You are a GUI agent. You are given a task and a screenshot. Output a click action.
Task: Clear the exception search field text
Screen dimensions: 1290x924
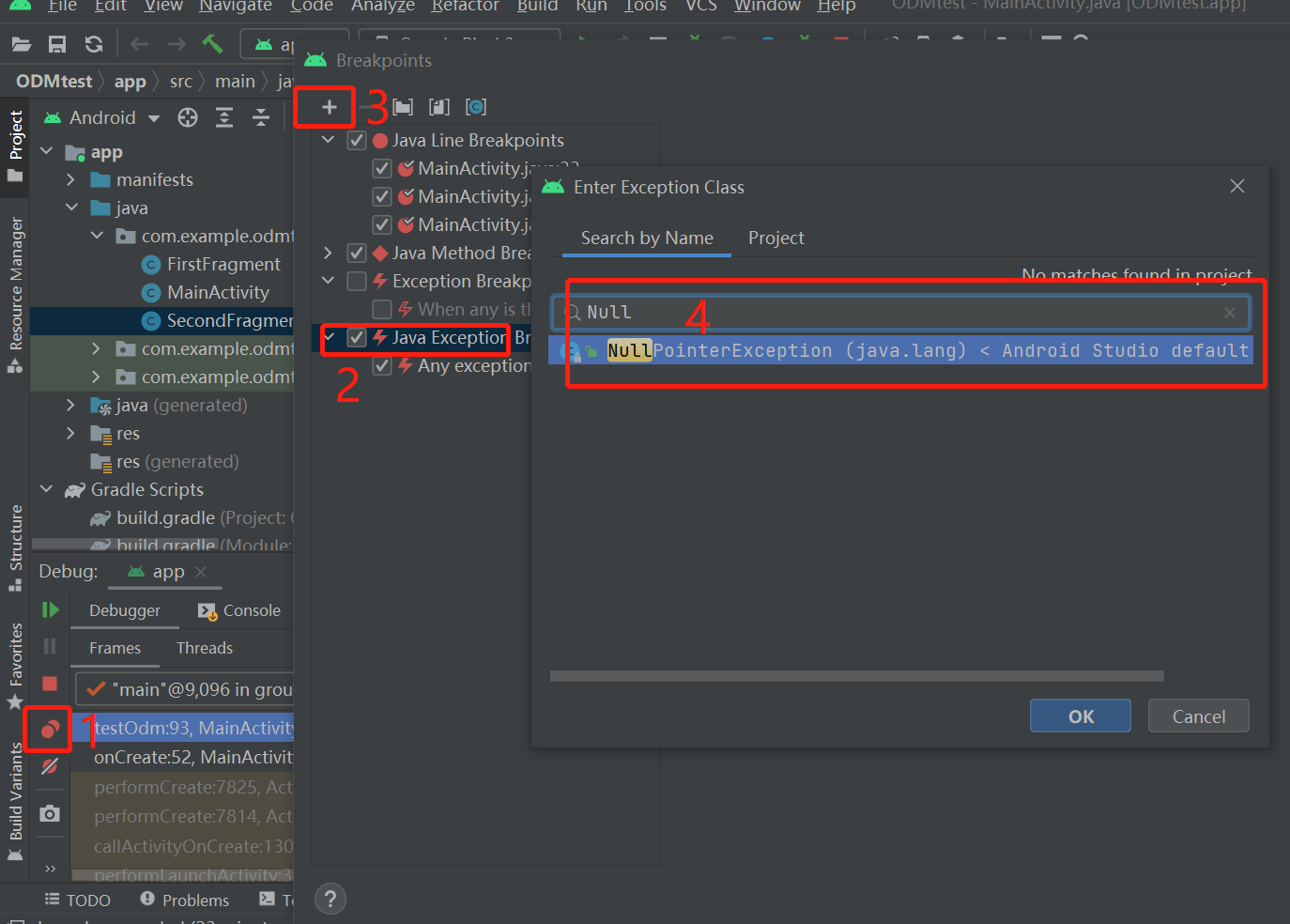pos(1230,313)
